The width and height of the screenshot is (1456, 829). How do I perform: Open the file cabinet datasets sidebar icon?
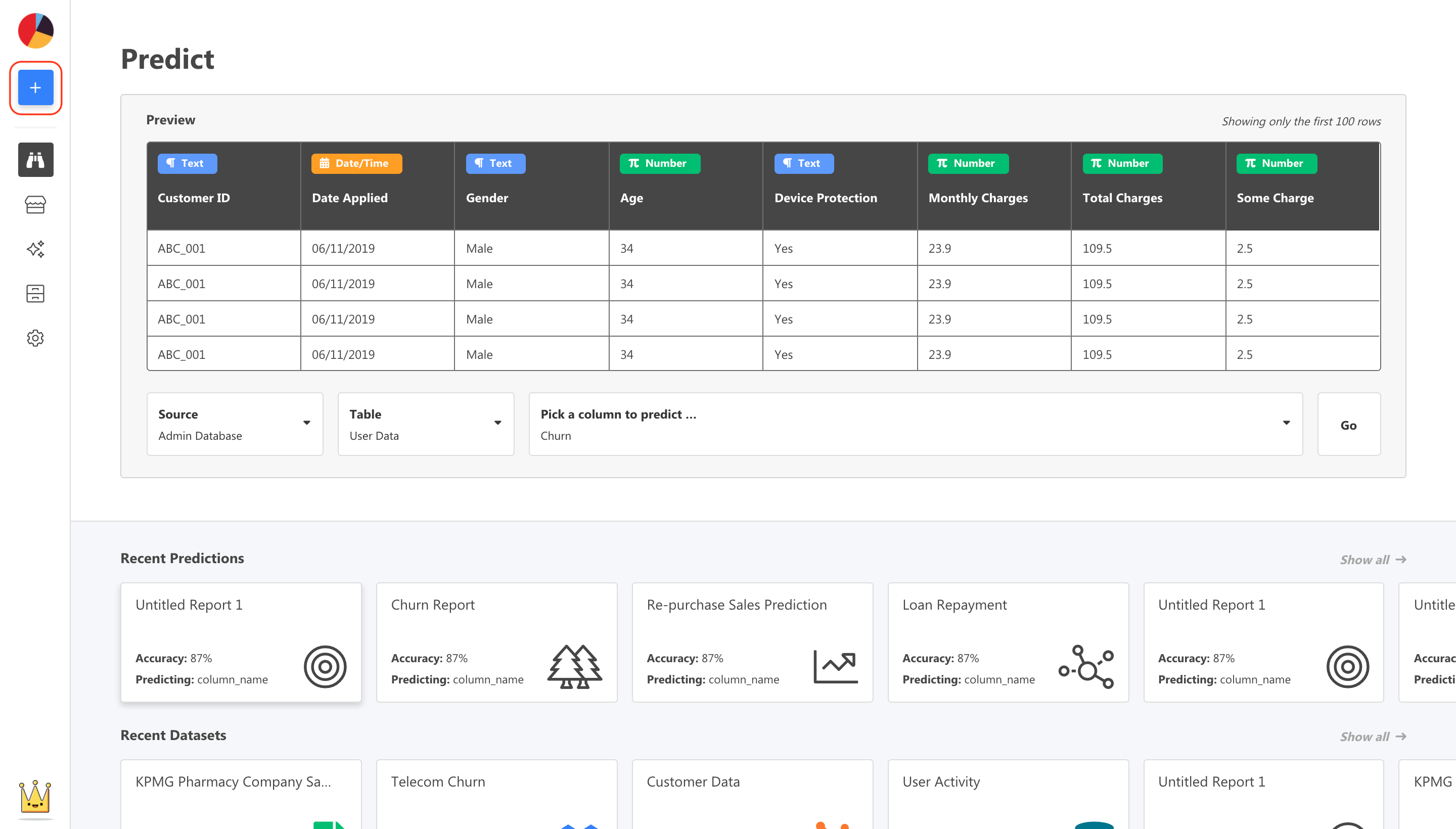(x=35, y=293)
